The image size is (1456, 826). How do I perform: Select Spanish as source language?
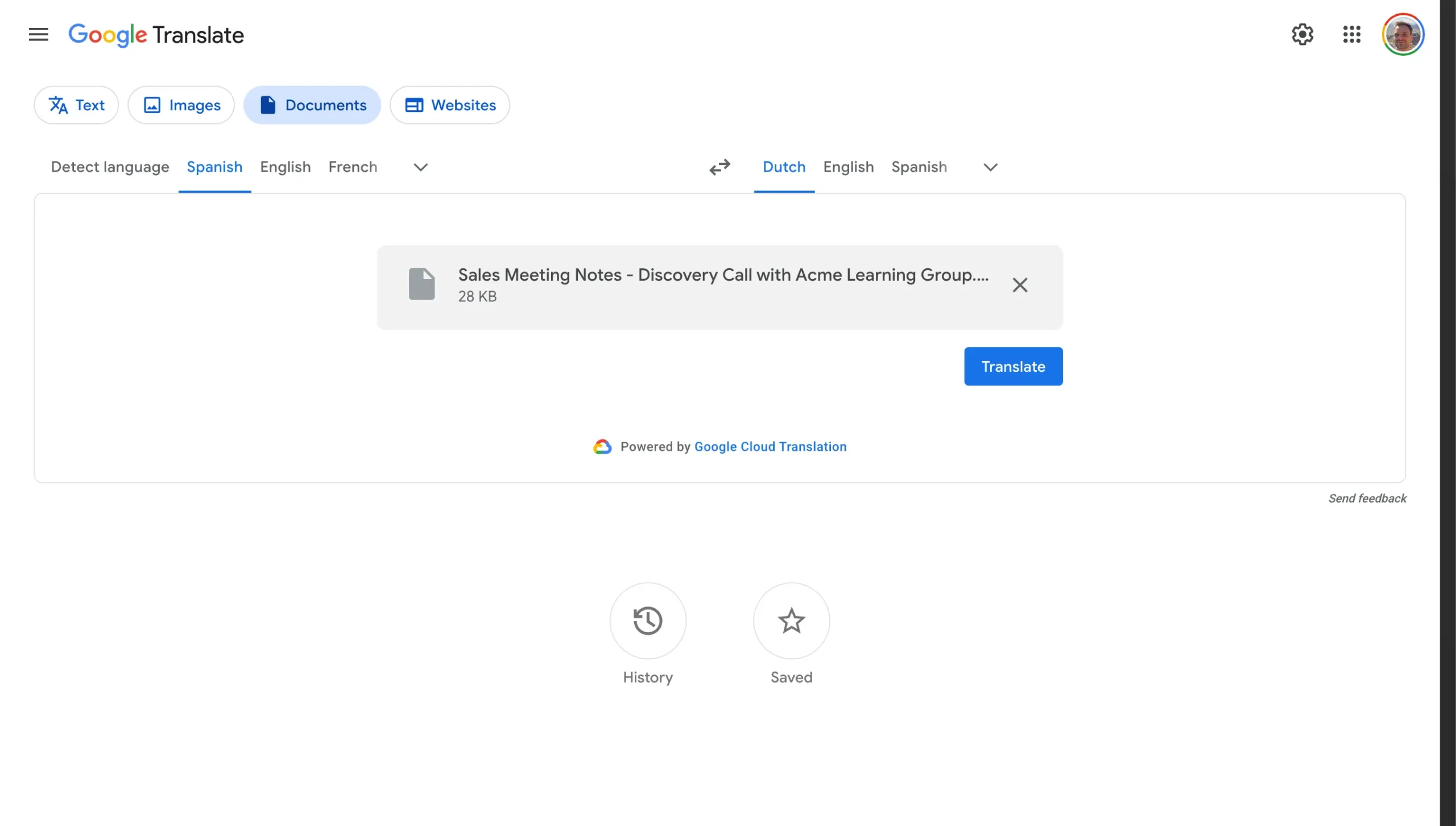(x=214, y=167)
